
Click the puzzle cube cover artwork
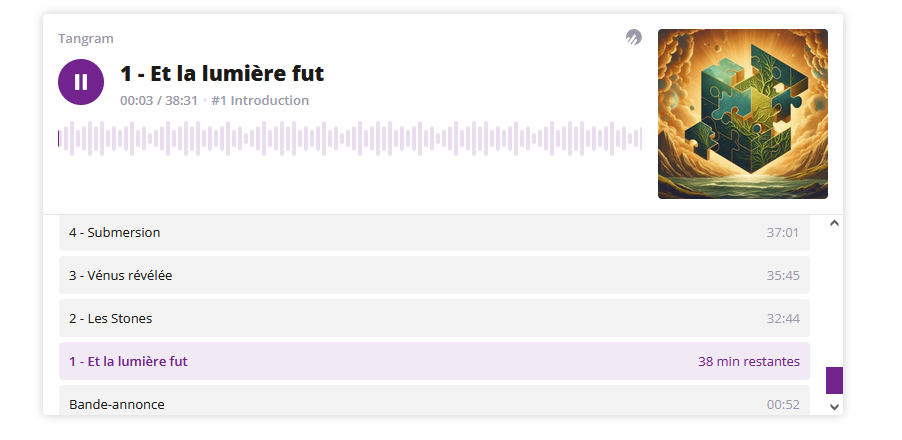pos(742,114)
